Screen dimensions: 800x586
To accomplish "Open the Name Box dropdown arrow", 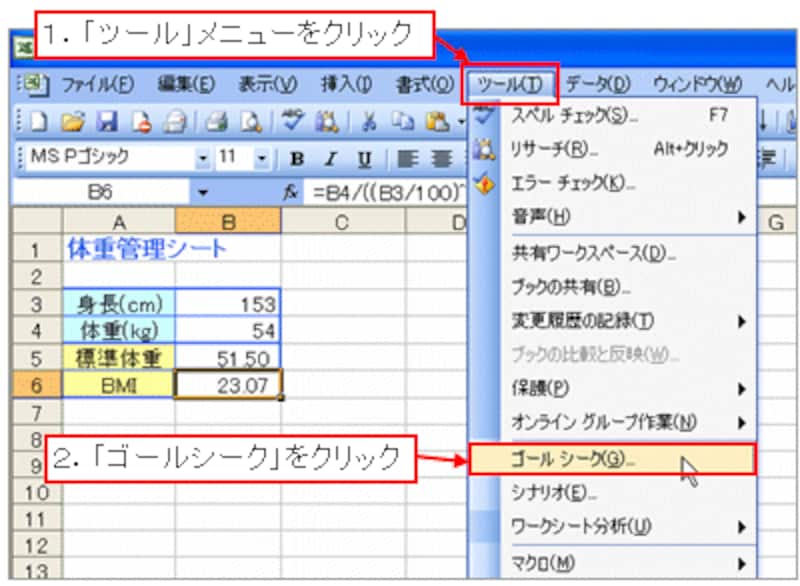I will (x=203, y=192).
